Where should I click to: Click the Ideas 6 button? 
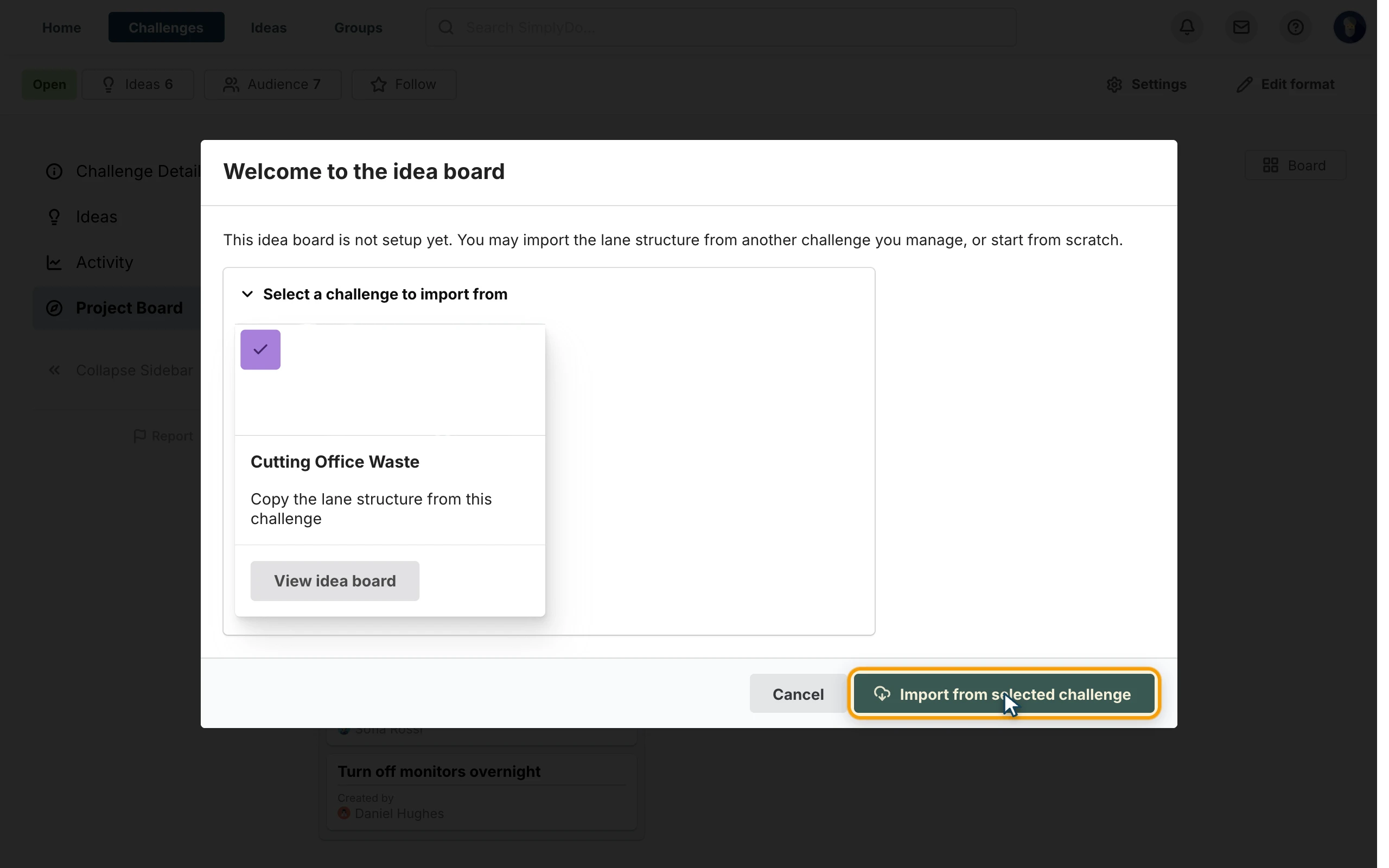(138, 85)
